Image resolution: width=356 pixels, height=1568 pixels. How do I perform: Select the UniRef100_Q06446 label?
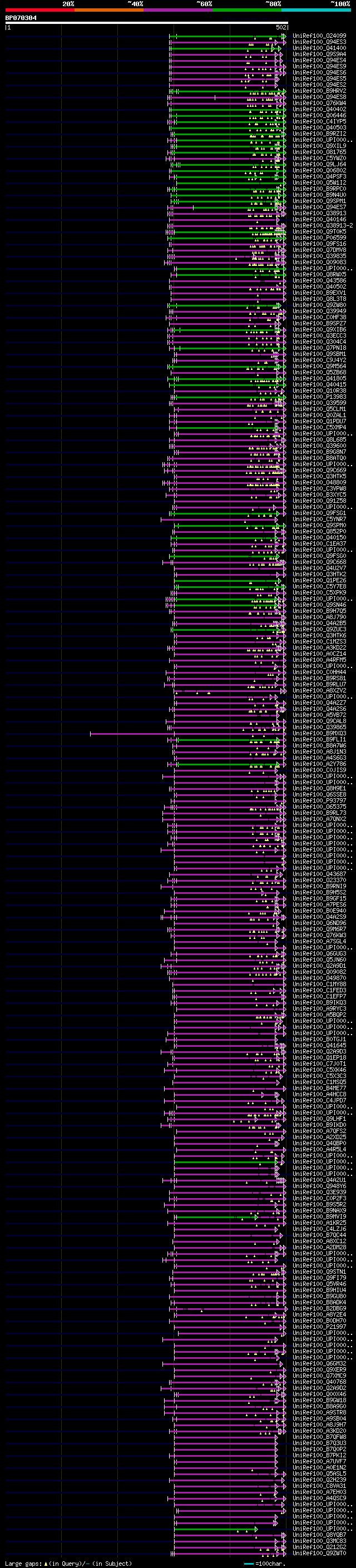(x=319, y=116)
